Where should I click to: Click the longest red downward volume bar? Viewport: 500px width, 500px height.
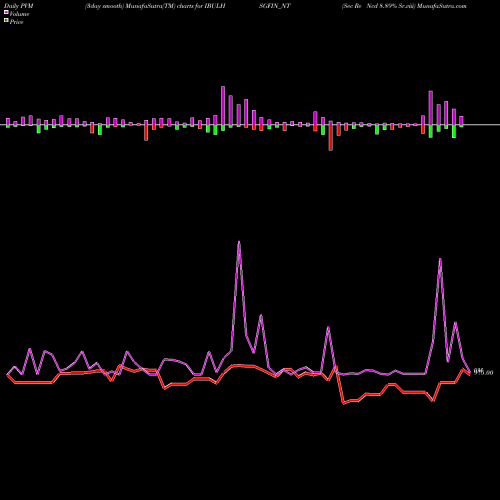tap(331, 138)
